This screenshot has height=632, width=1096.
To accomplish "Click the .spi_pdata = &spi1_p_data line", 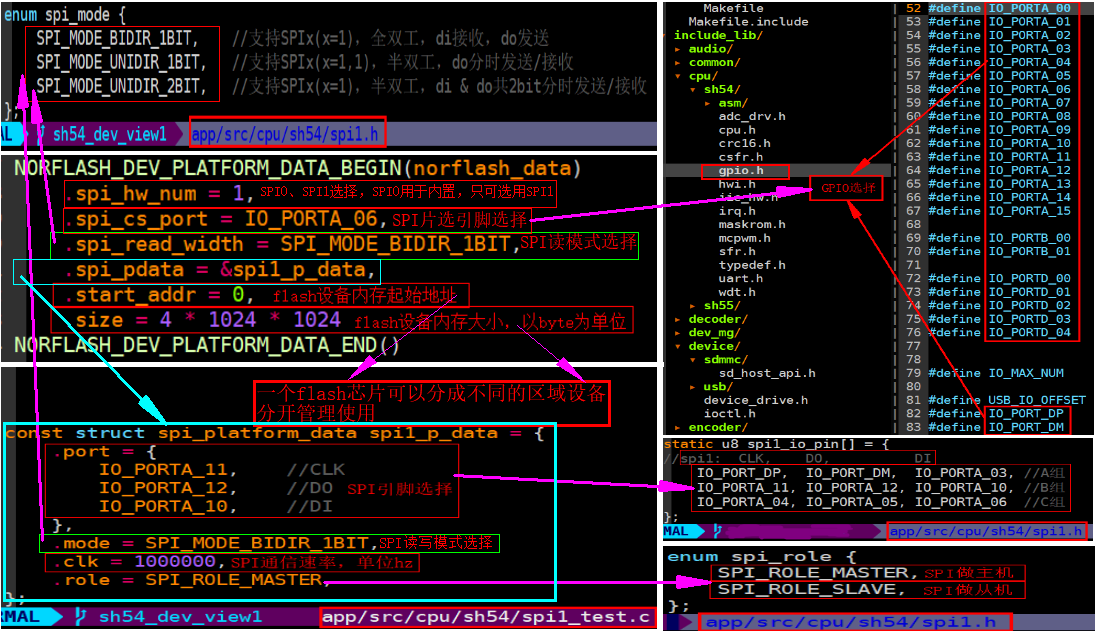I will 221,269.
